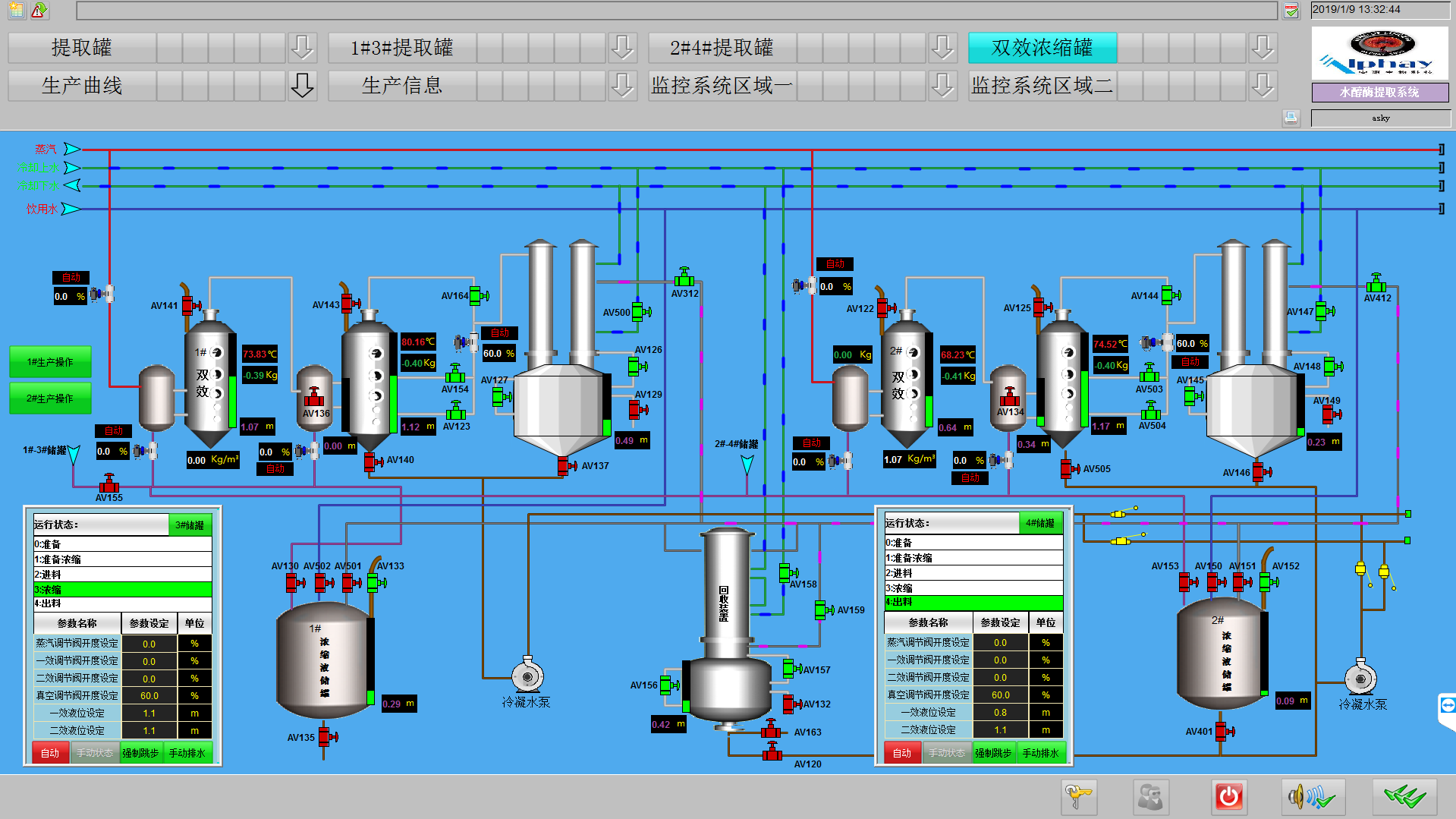Toggle valve AV141
Viewport: 1456px width, 819px height.
point(190,305)
